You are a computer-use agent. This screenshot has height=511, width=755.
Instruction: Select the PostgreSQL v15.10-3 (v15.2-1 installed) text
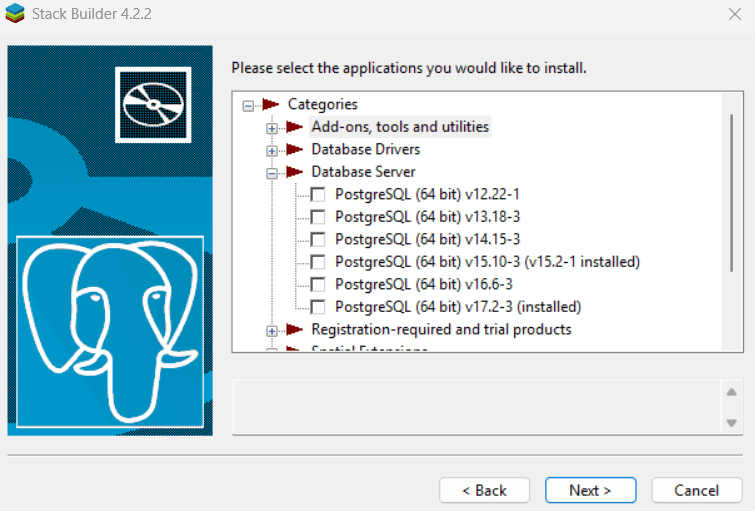pyautogui.click(x=487, y=262)
